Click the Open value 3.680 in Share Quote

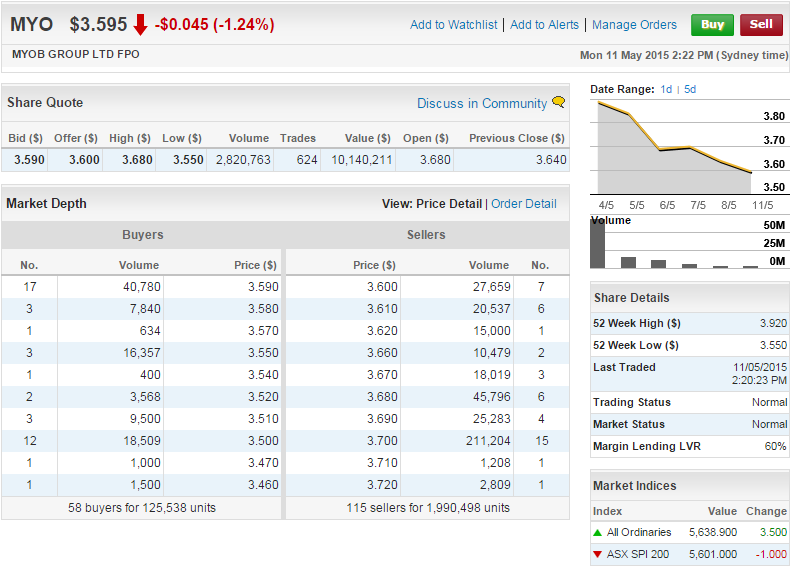click(435, 160)
